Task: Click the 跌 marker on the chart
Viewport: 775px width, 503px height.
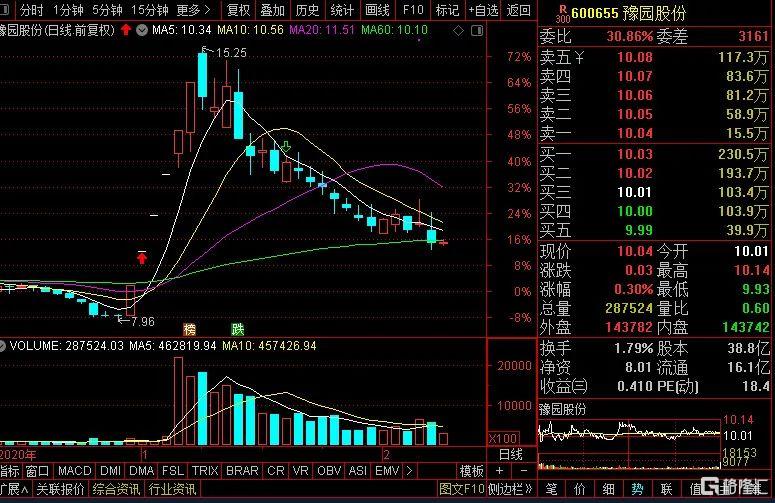Action: tap(238, 329)
